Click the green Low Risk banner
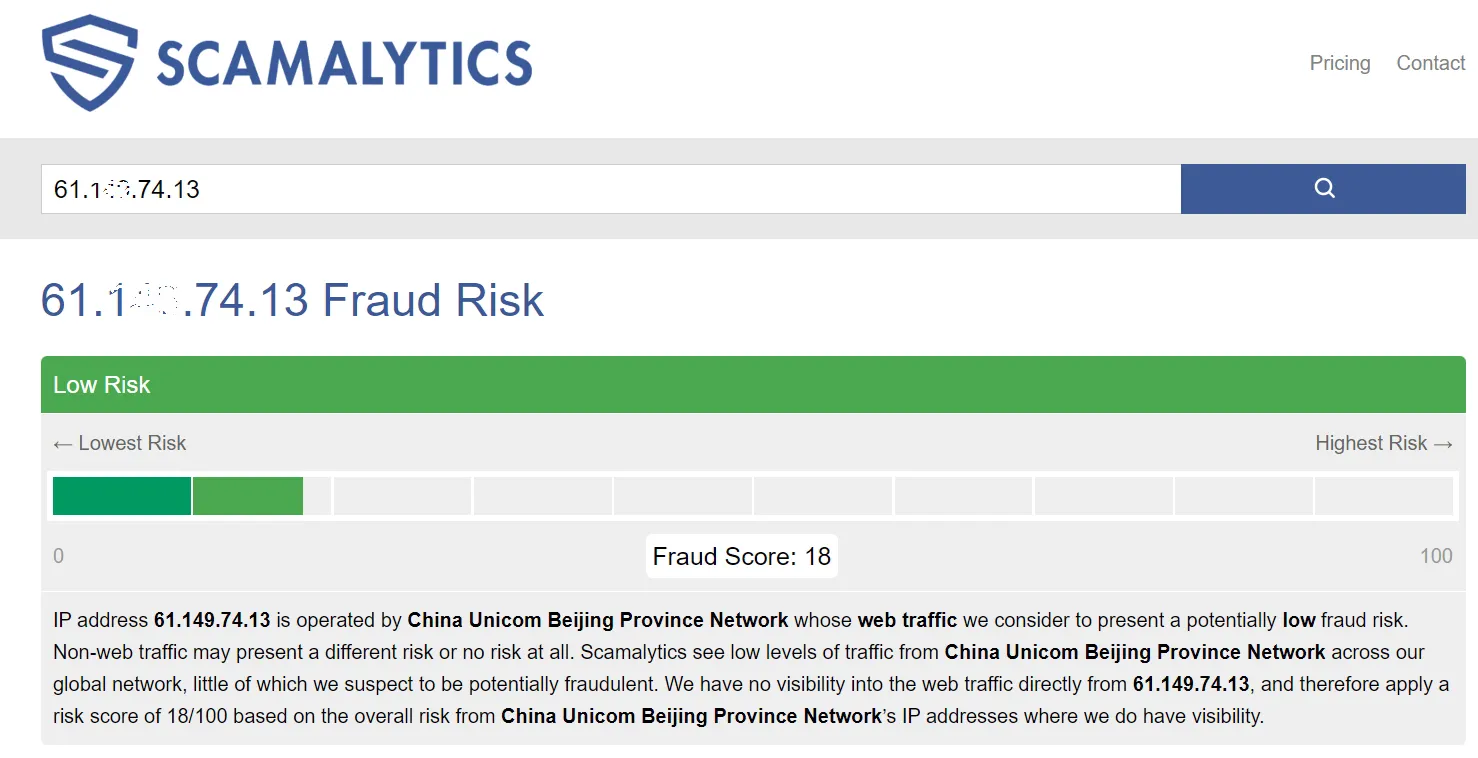The height and width of the screenshot is (758, 1478). point(752,385)
